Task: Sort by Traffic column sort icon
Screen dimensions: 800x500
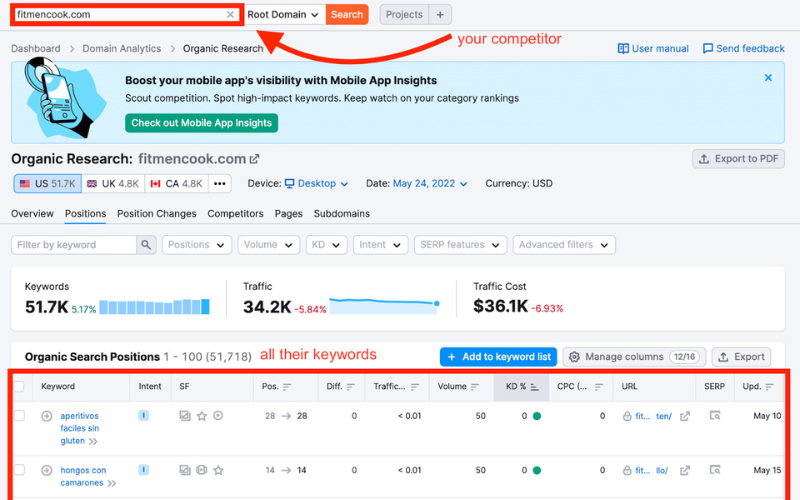Action: click(x=414, y=387)
